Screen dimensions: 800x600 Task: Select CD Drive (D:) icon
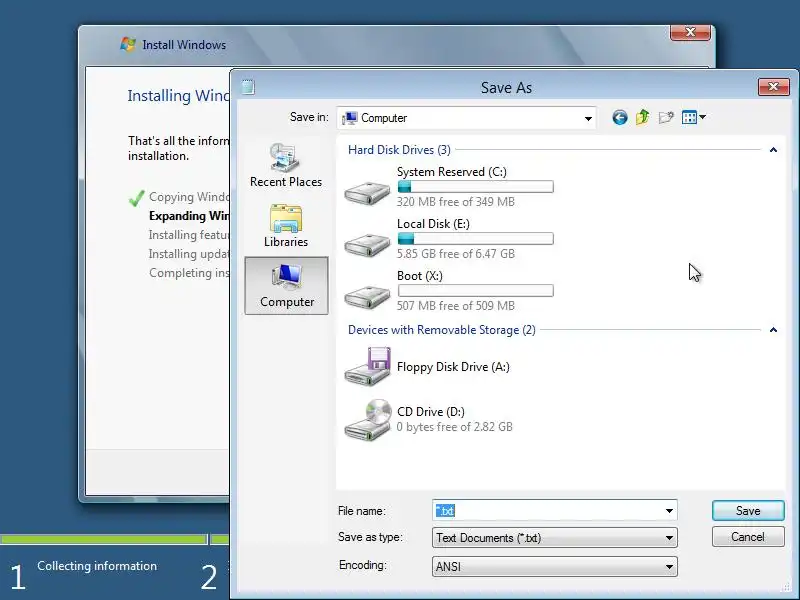367,420
